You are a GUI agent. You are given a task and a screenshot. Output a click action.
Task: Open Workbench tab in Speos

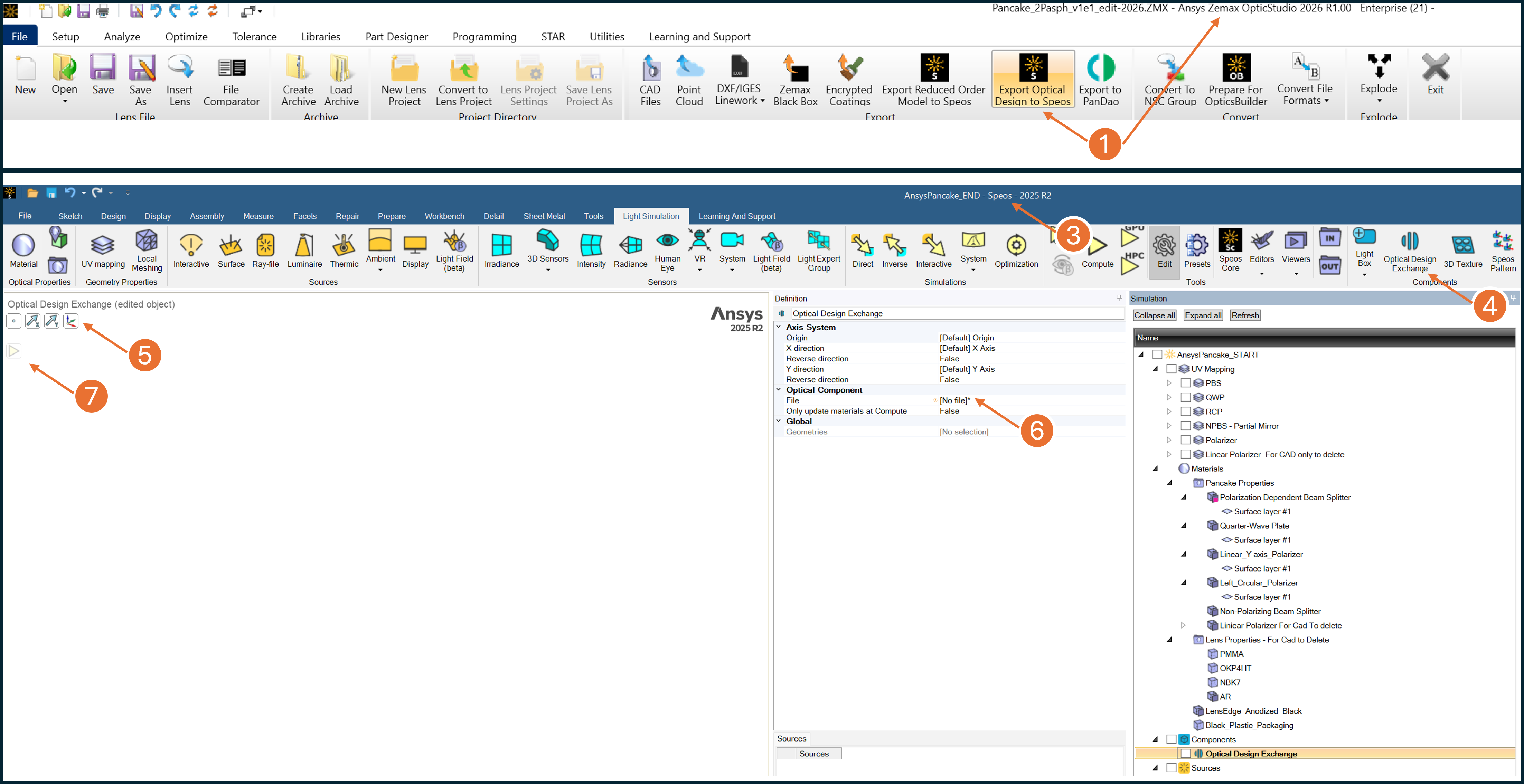[444, 217]
